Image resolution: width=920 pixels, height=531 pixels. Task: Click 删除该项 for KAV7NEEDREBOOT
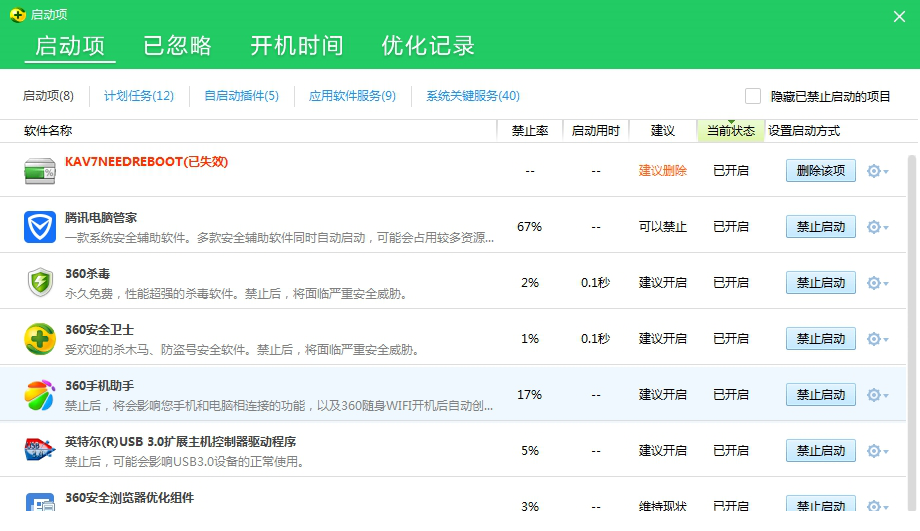click(820, 171)
